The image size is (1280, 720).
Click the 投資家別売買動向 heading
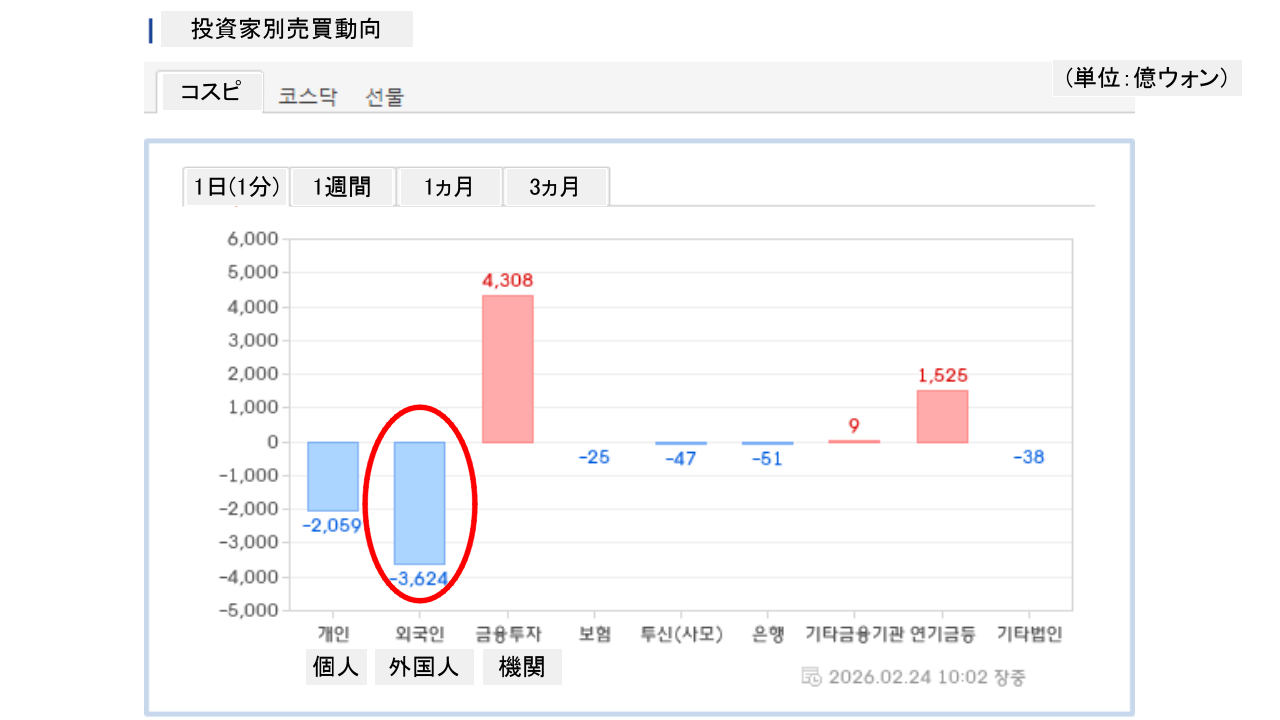click(286, 29)
